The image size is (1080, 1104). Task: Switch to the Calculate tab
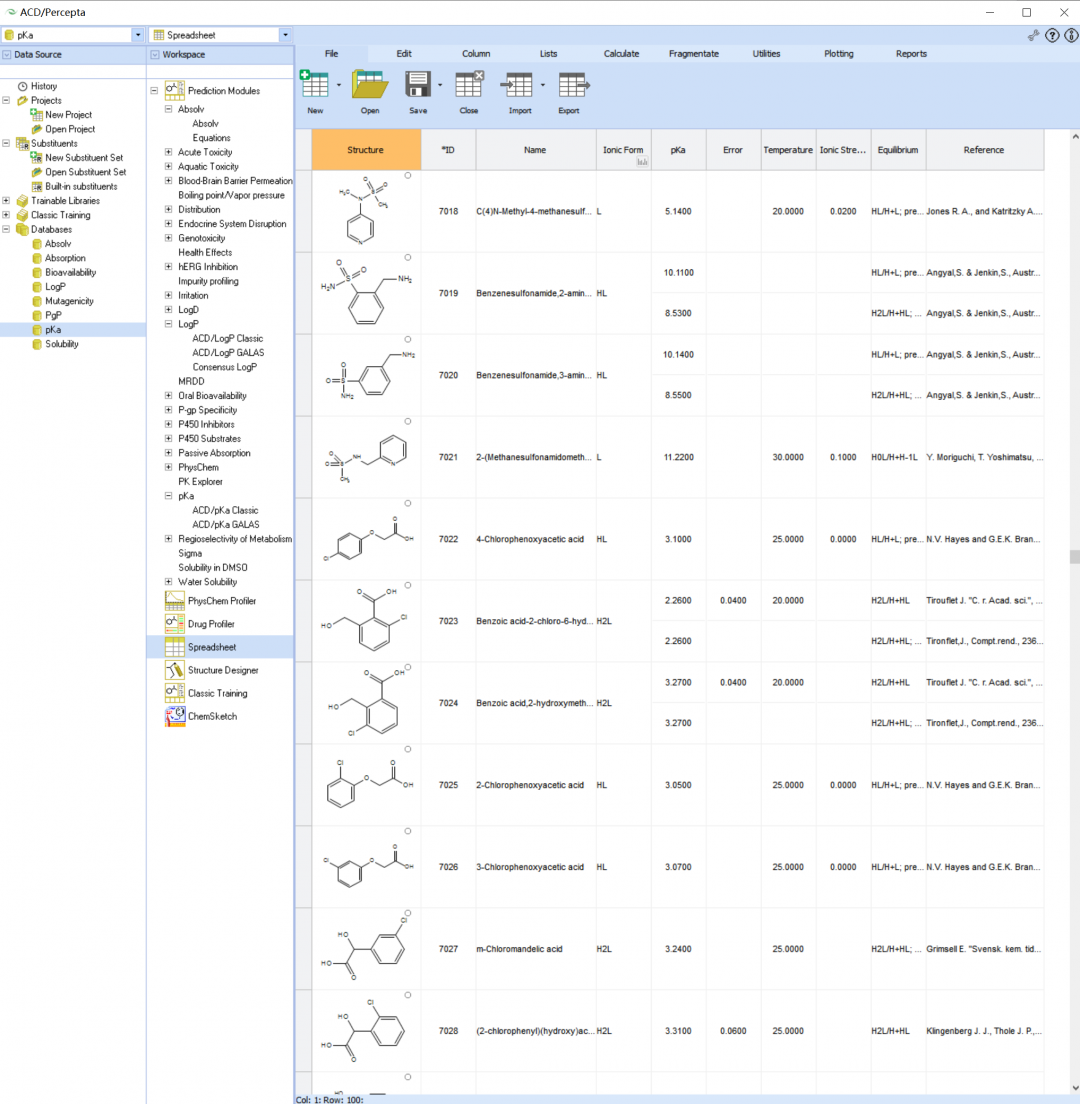[621, 54]
